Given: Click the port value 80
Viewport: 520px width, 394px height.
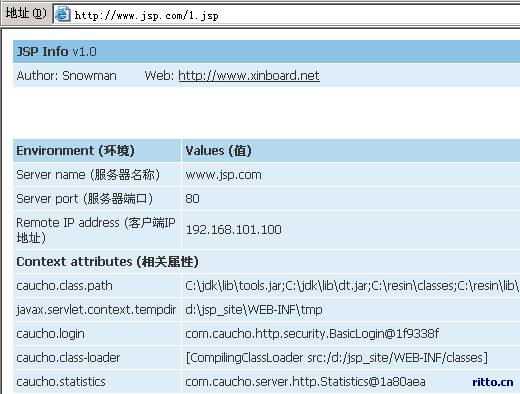Looking at the screenshot, I should coord(192,199).
